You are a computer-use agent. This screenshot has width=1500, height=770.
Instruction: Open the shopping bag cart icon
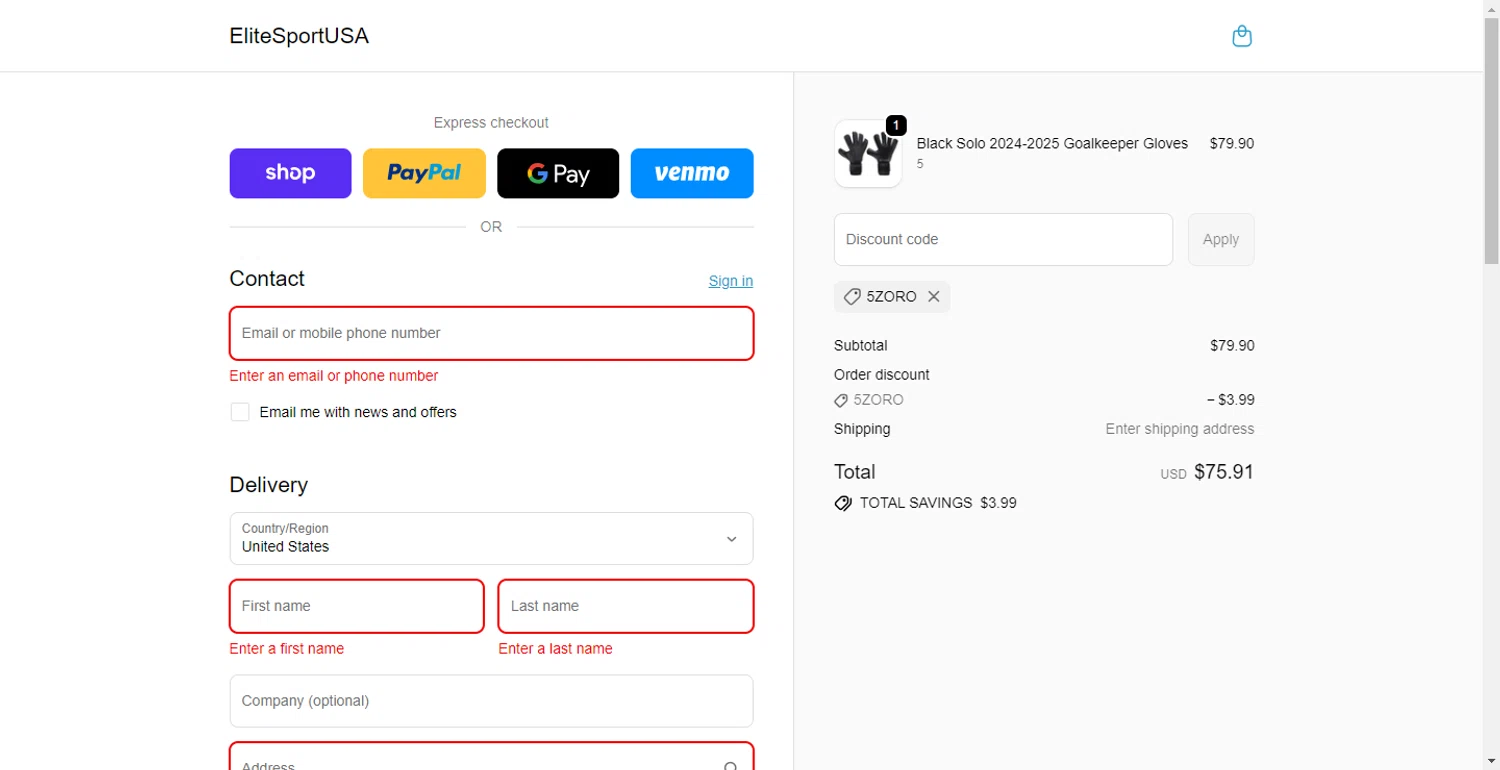1241,37
